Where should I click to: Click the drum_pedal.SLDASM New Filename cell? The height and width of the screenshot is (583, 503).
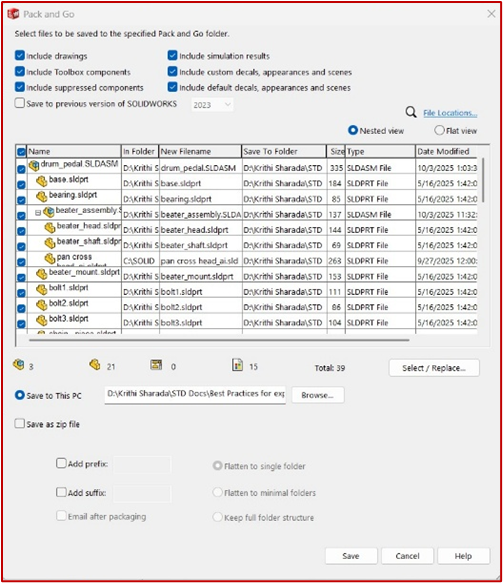[200, 168]
